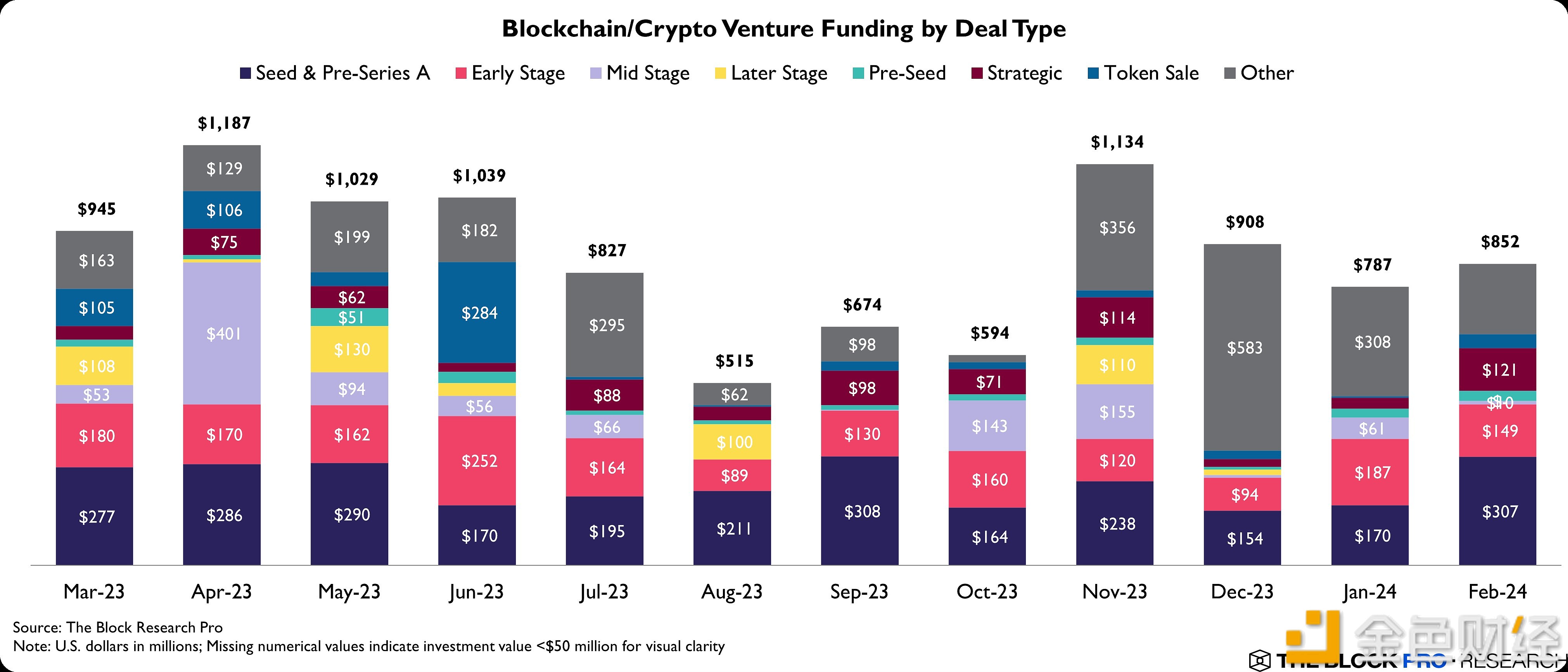The width and height of the screenshot is (1568, 672).
Task: Click the Token Sale blue legend swatch
Action: [1093, 74]
